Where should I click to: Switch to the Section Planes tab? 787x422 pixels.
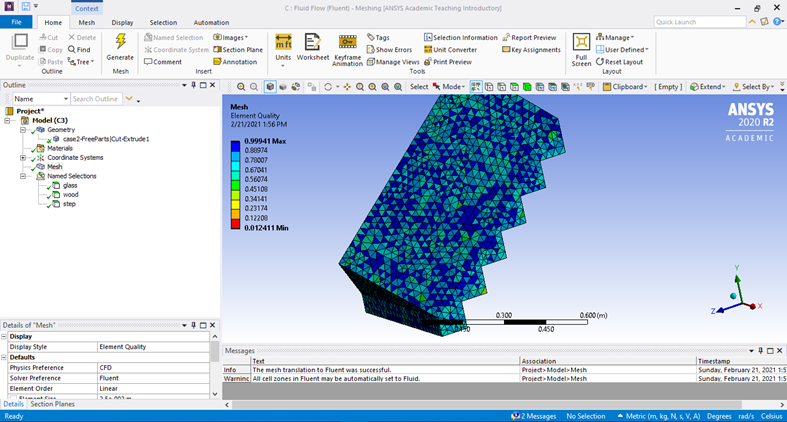pos(52,404)
